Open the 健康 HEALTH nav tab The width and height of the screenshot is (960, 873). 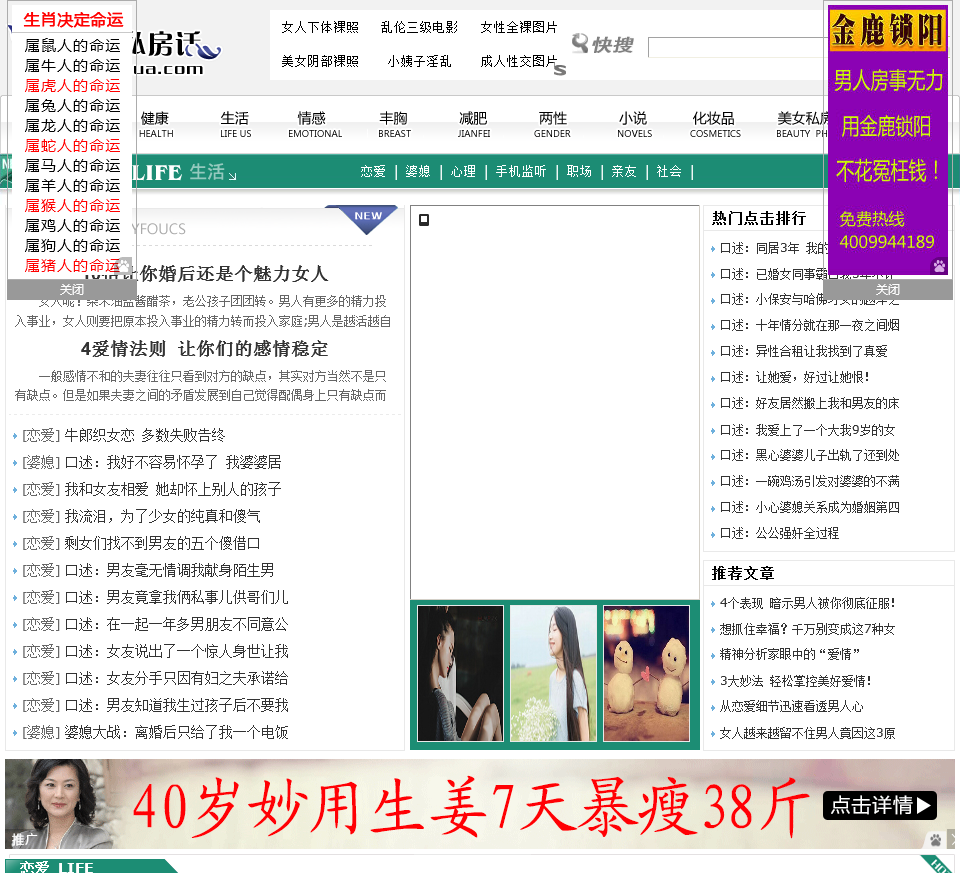tap(156, 124)
